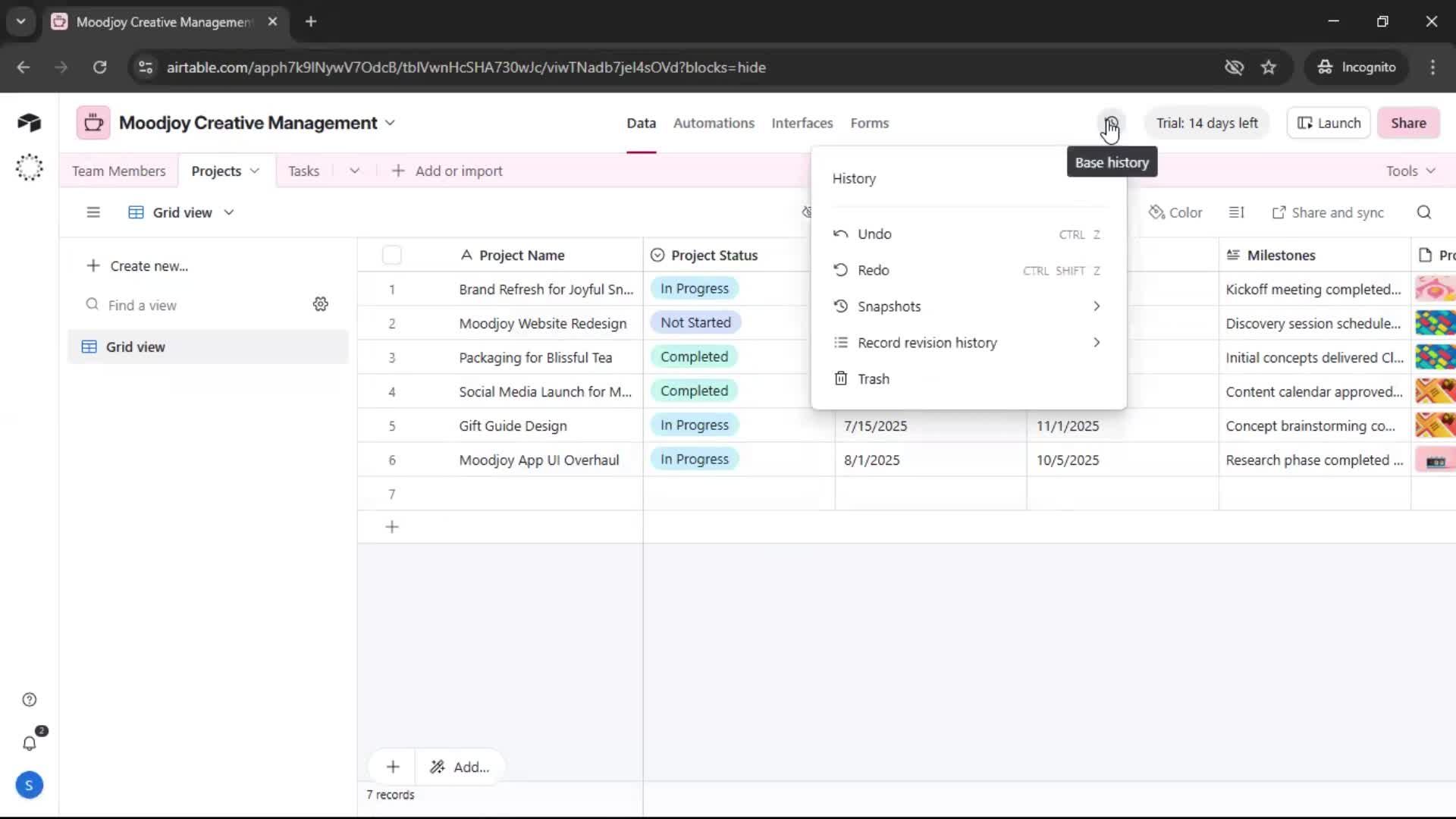Click Share and sync

pos(1328,212)
